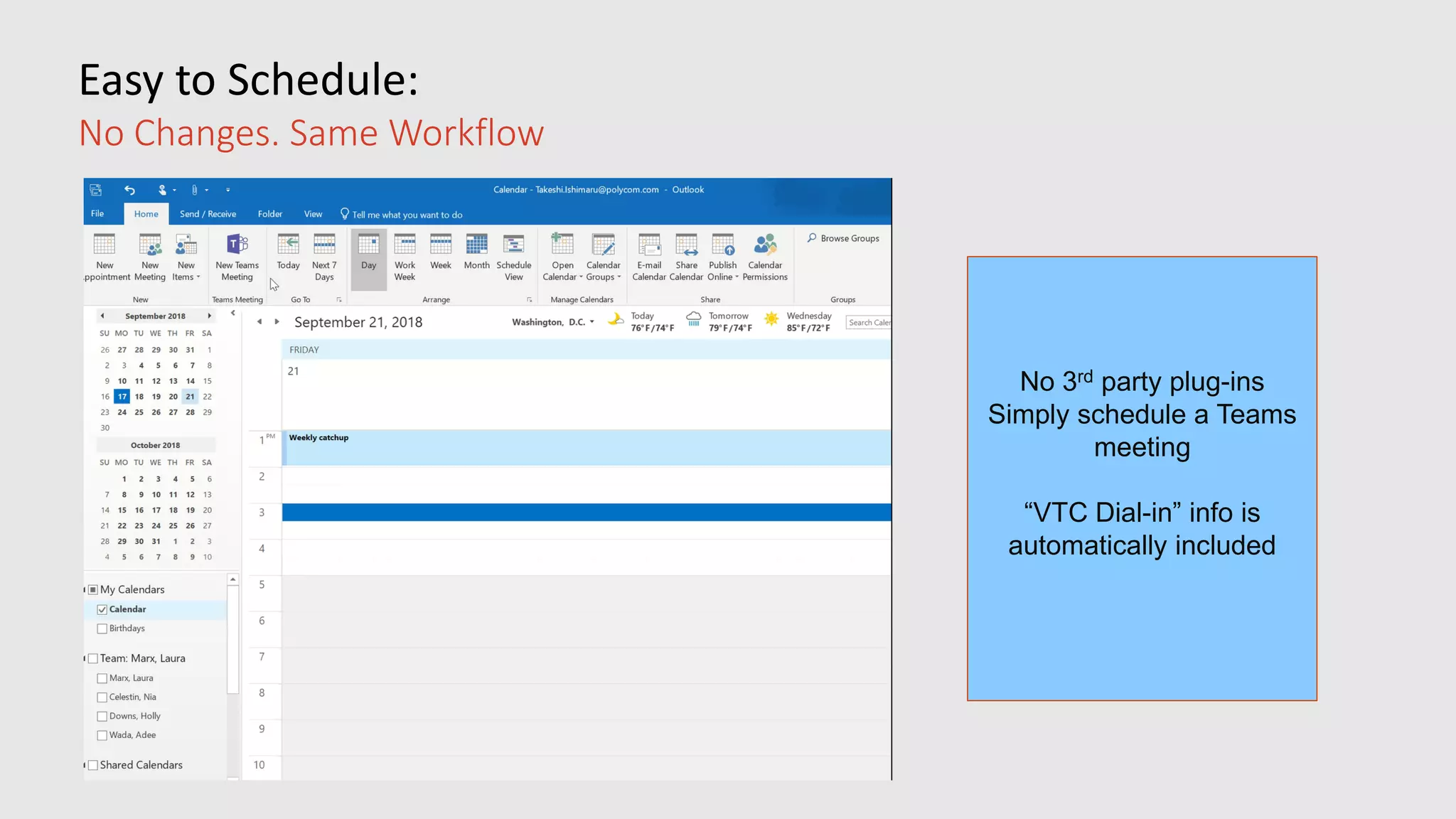Uncheck the Calendar checkbox under My Calendars
Viewport: 1456px width, 819px height.
click(102, 609)
